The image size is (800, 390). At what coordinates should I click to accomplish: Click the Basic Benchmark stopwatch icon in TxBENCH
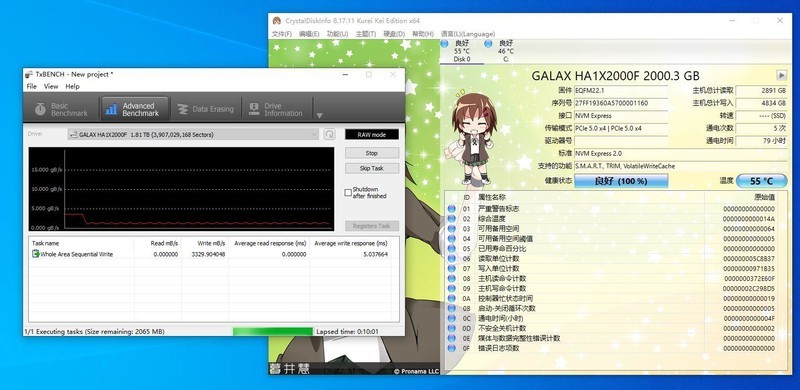[40, 109]
